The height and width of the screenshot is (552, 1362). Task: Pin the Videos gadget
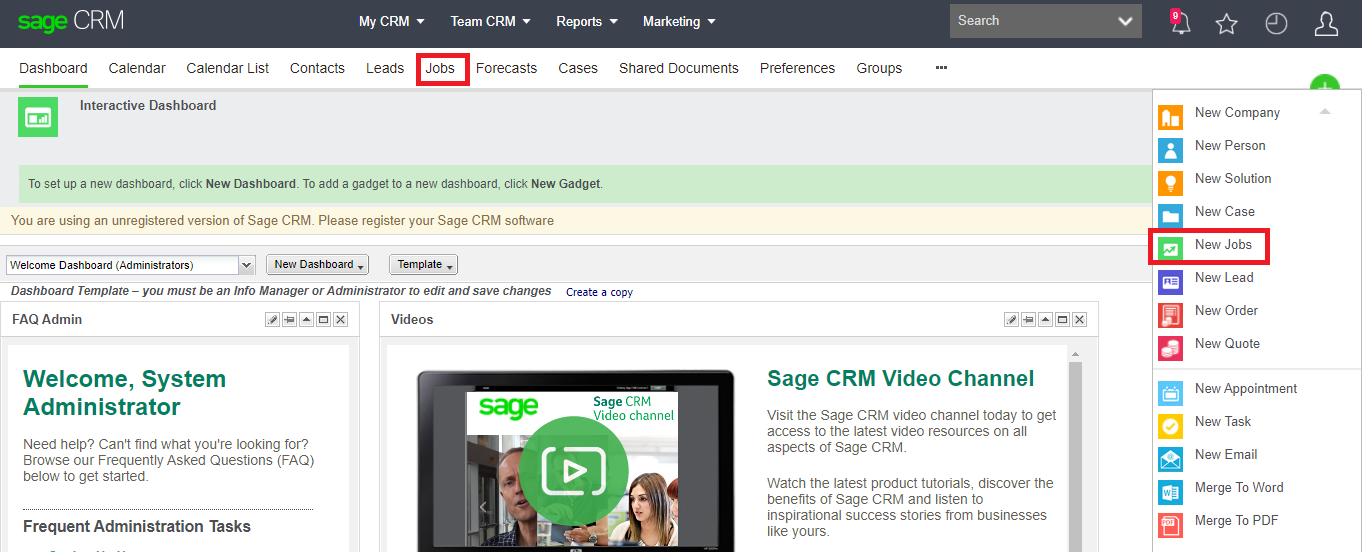pyautogui.click(x=1028, y=319)
